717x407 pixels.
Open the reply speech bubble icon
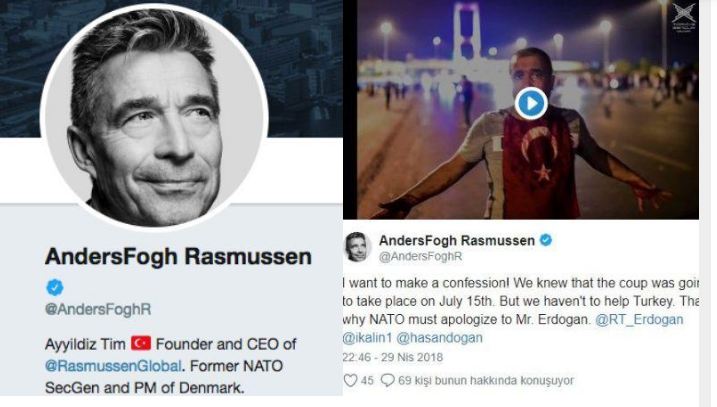click(387, 380)
